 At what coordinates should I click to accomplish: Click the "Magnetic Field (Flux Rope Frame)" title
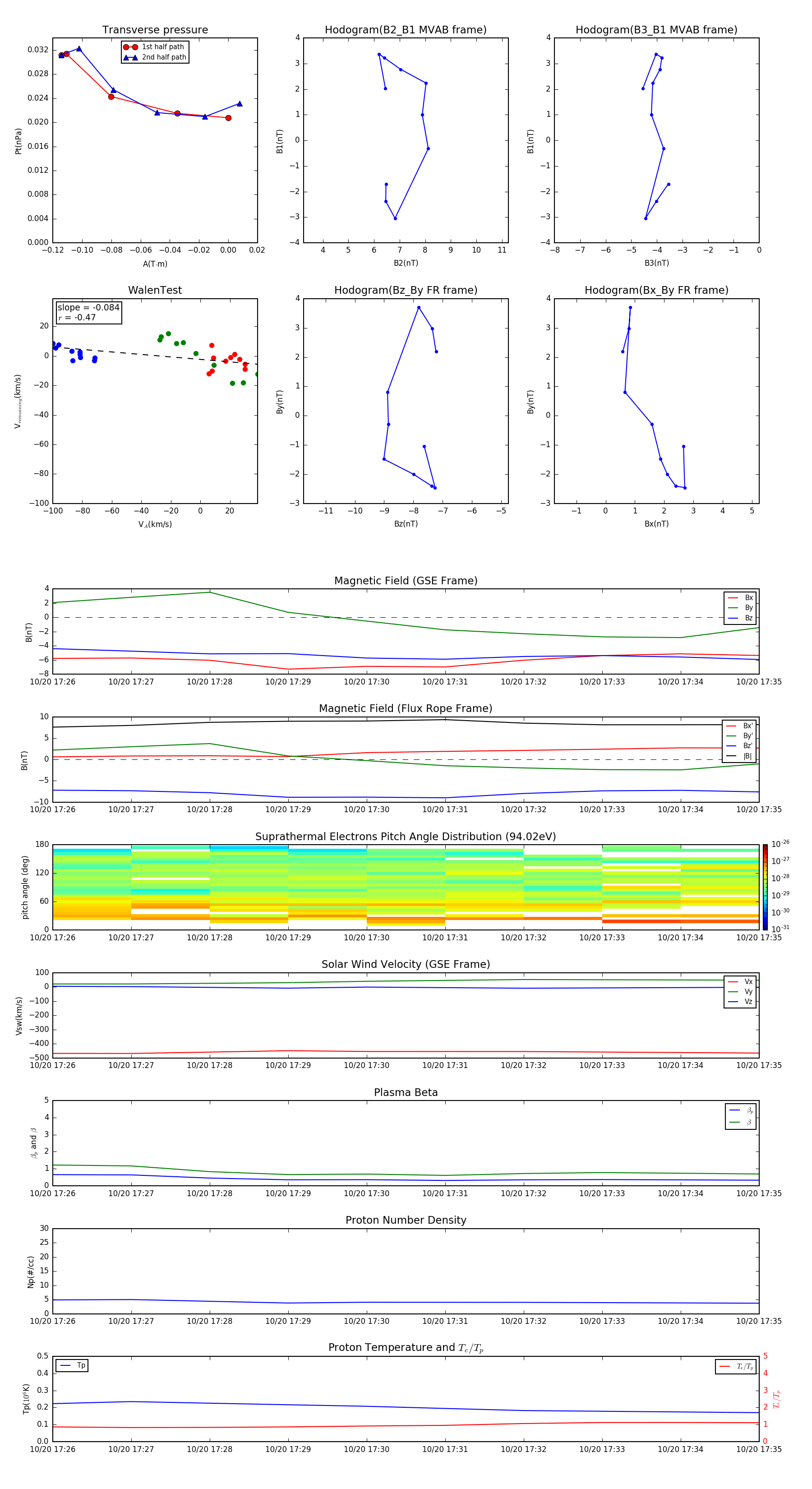(x=406, y=709)
